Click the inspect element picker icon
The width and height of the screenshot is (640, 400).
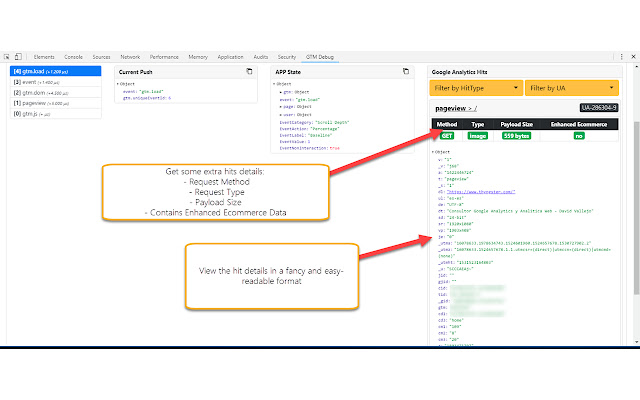7,57
